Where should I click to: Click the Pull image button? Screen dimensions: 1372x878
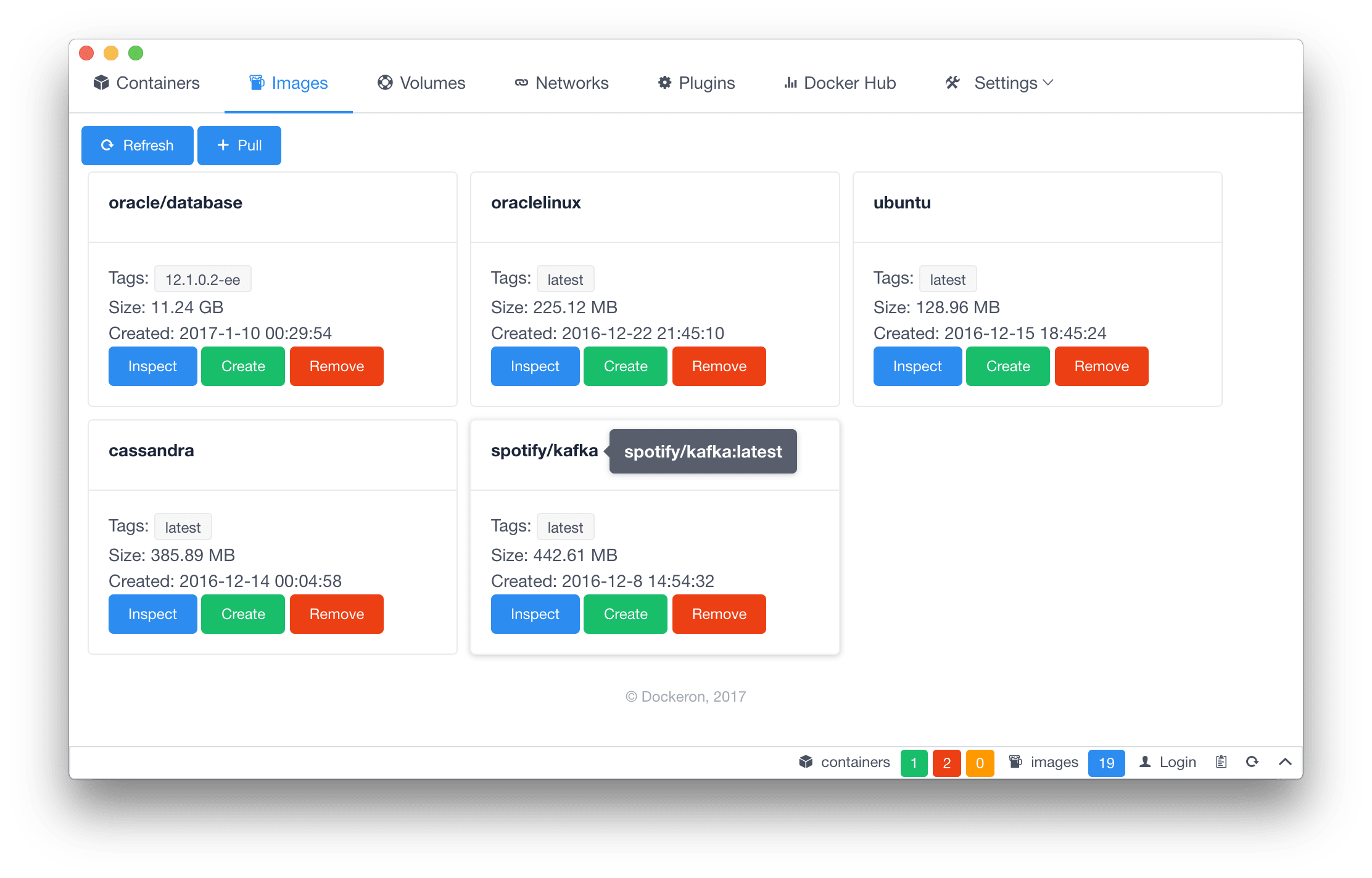click(239, 146)
